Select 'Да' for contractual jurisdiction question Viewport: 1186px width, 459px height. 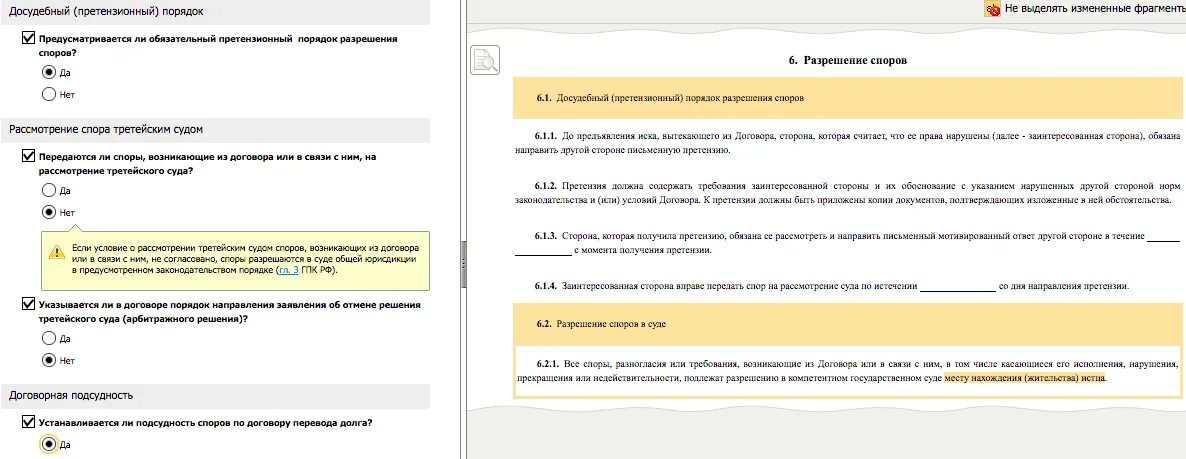point(49,445)
